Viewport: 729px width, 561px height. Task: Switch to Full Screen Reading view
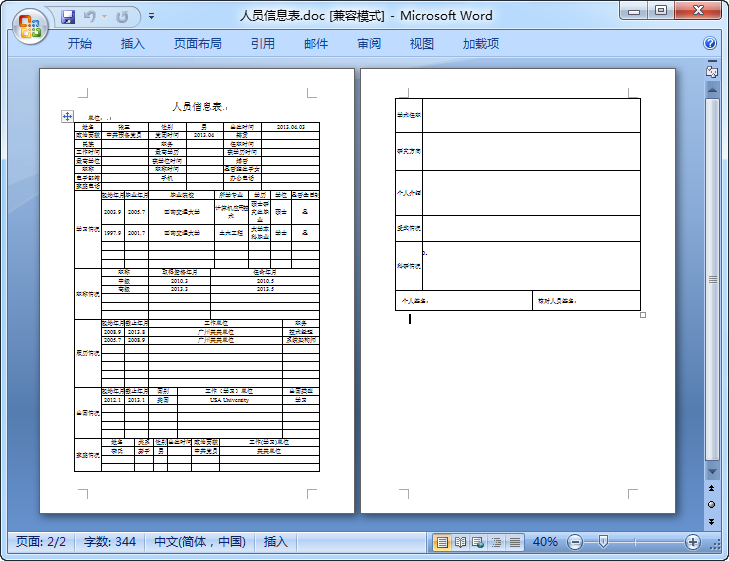tap(460, 542)
